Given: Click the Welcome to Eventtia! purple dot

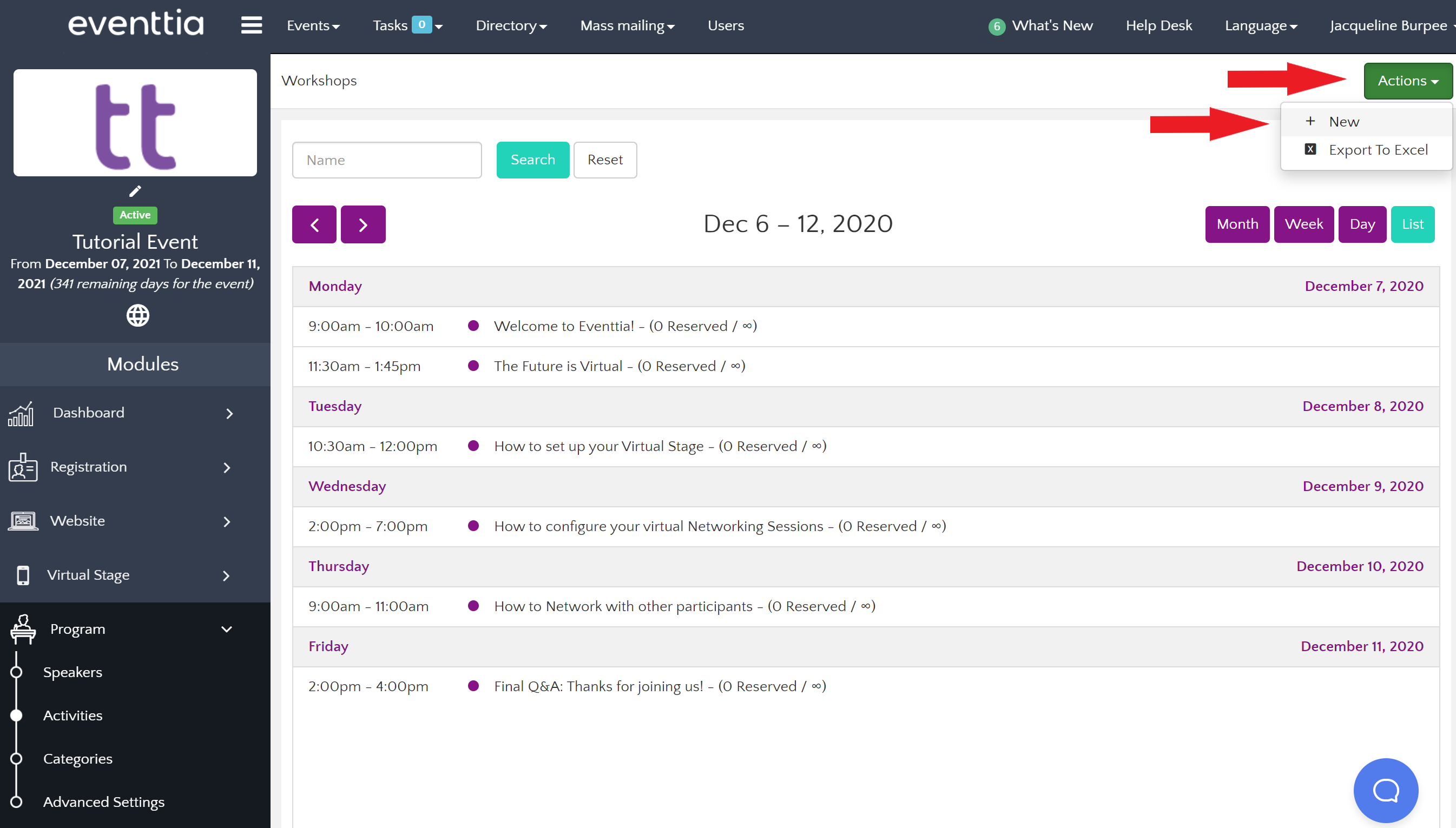Looking at the screenshot, I should coord(473,326).
